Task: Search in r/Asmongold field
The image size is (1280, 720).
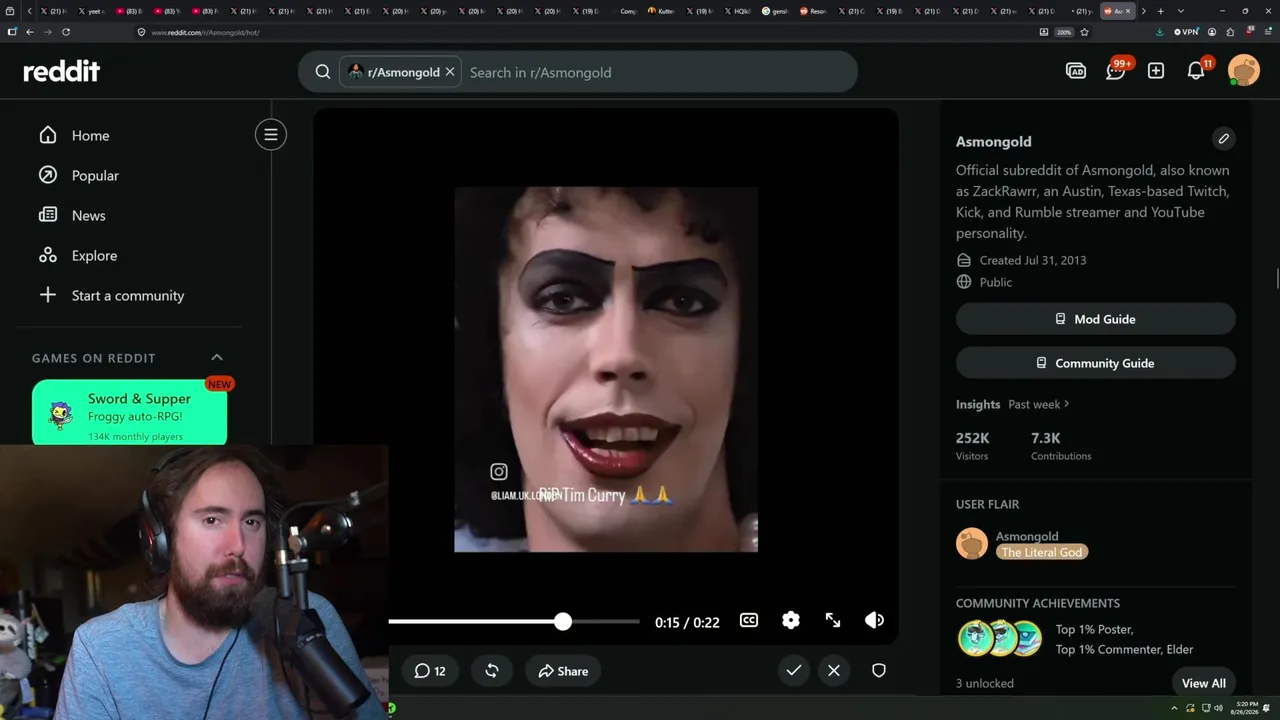Action: coord(660,72)
